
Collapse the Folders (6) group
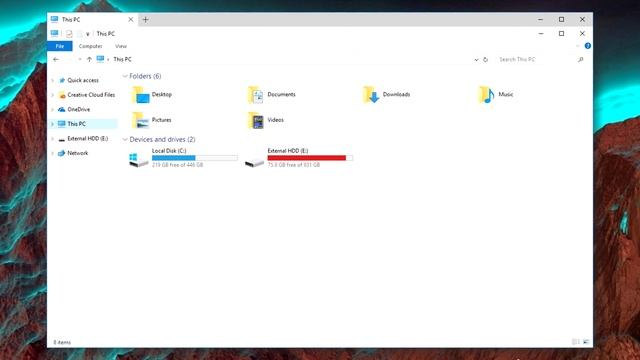(125, 76)
